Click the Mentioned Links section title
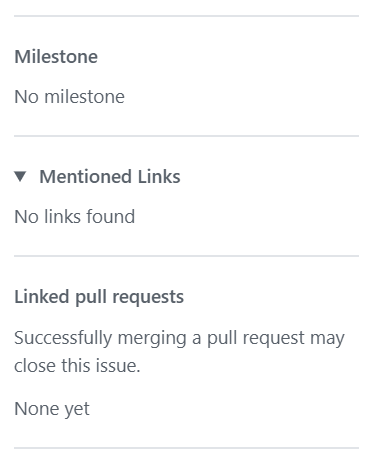 110,177
